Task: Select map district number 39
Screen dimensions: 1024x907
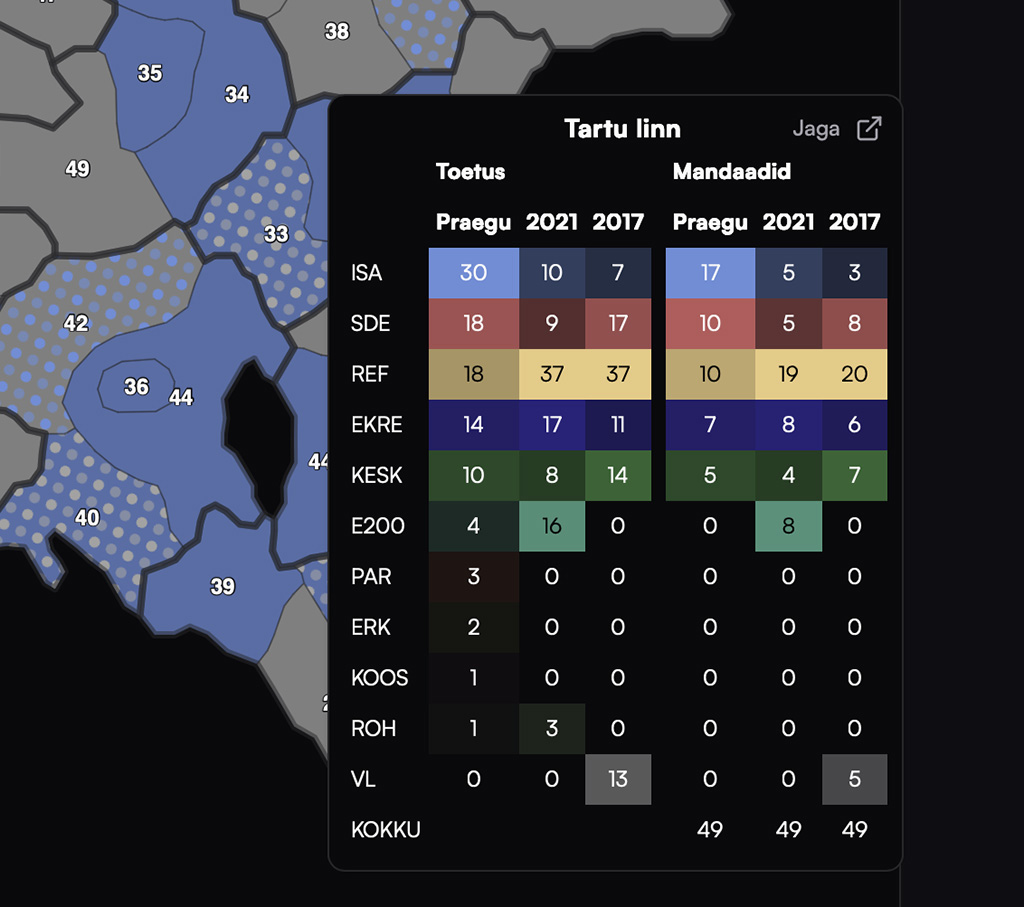Action: pyautogui.click(x=222, y=586)
